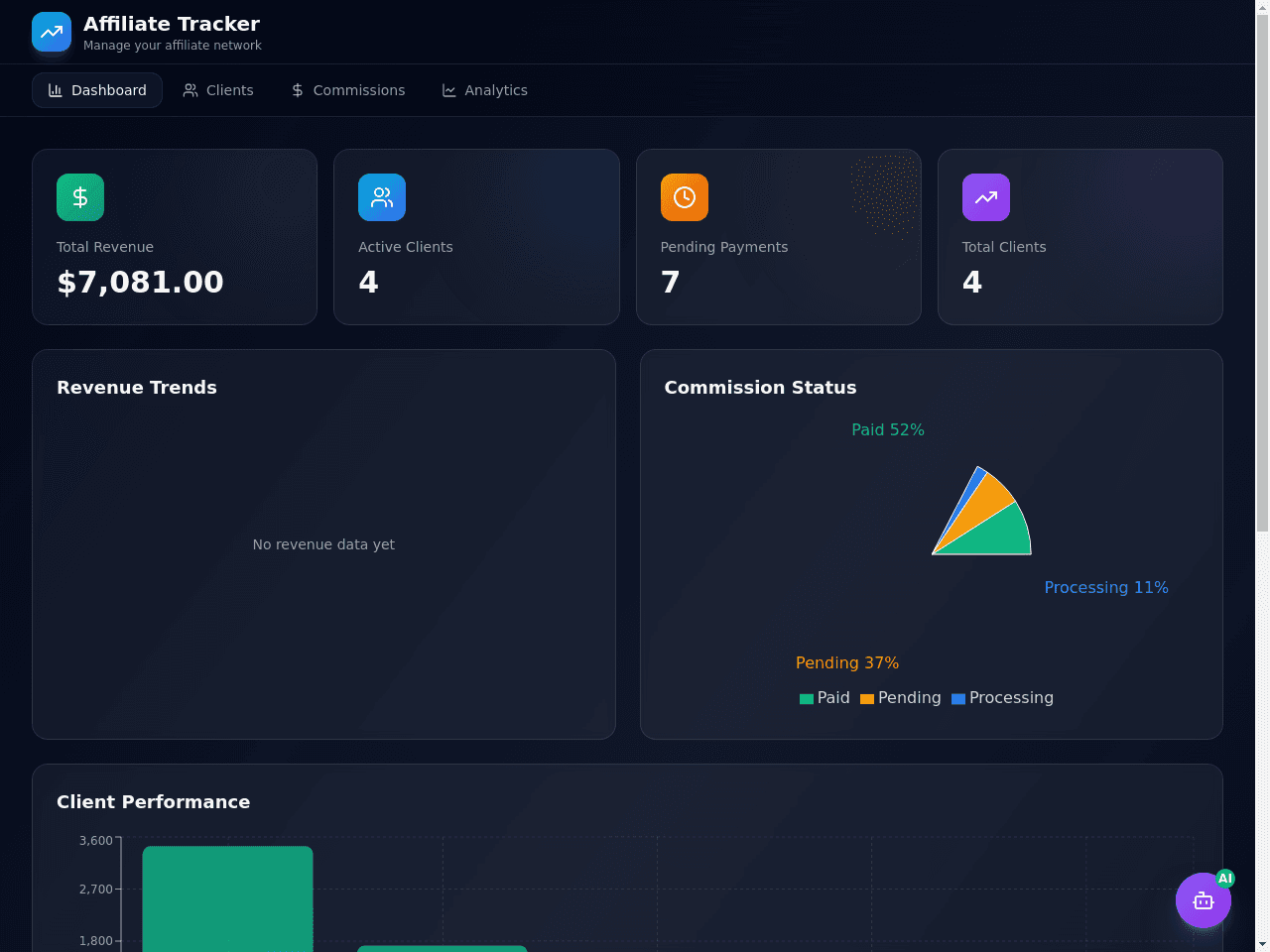Click the Commission Status heading
This screenshot has height=952, width=1270.
[760, 388]
